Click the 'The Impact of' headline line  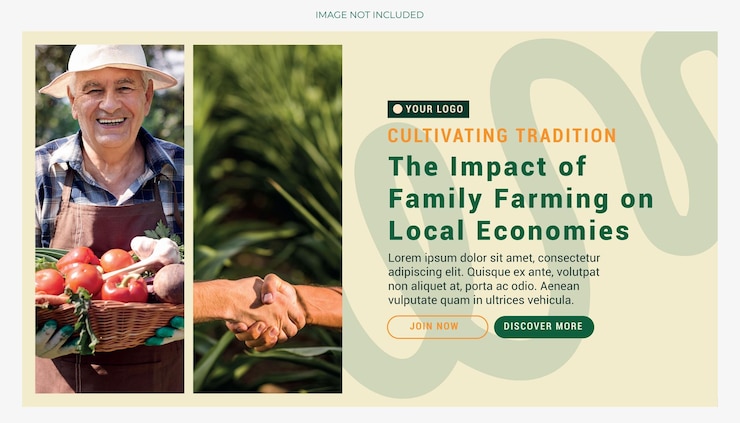click(x=487, y=166)
